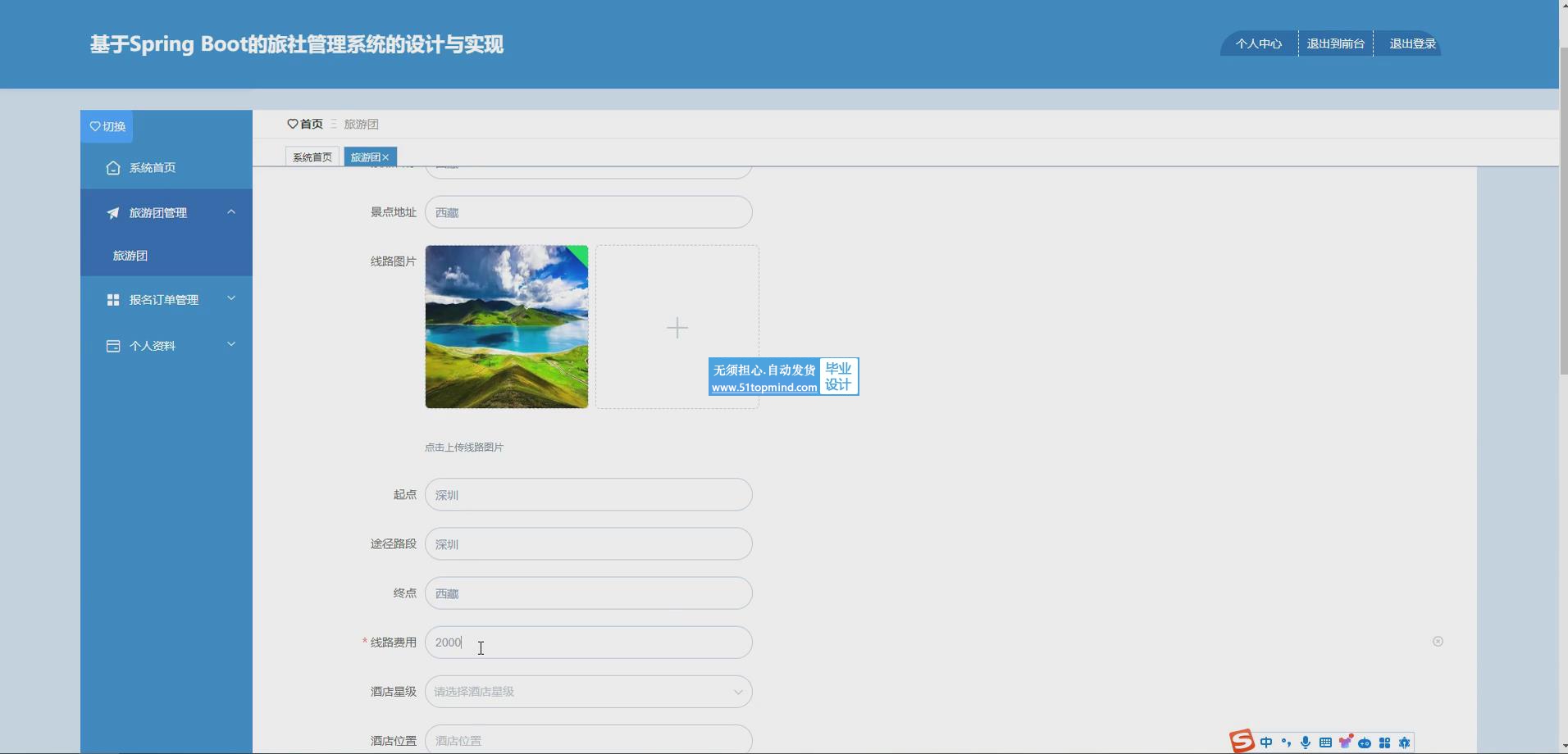Viewport: 1568px width, 754px height.
Task: Click 退出到前台 in header
Action: (1336, 43)
